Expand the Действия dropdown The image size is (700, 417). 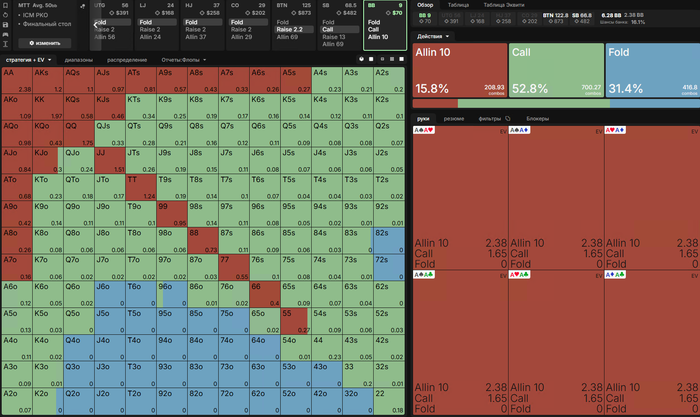coord(433,36)
